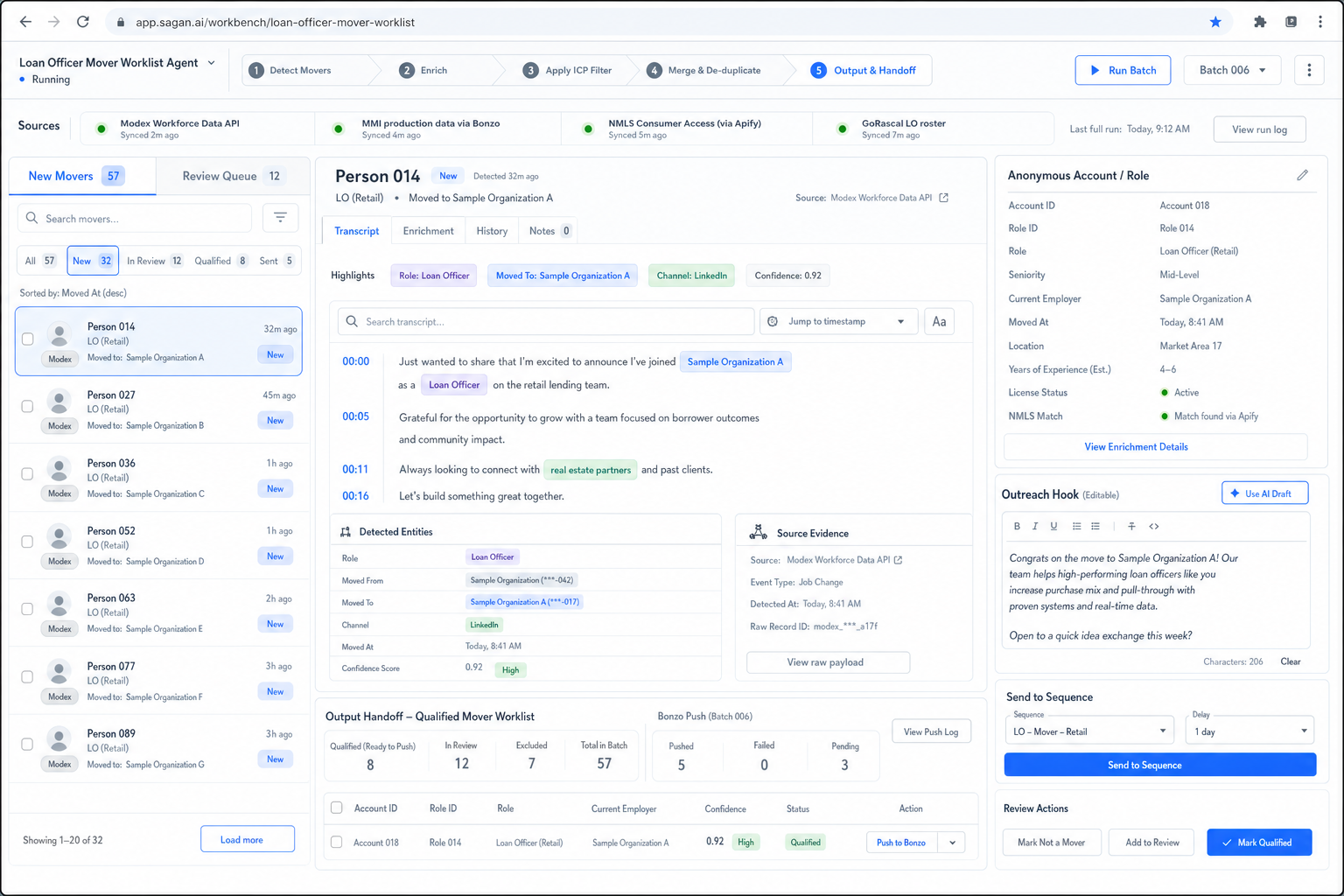Click Detected Entities panel icon
Image resolution: width=1344 pixels, height=896 pixels.
pyautogui.click(x=346, y=532)
